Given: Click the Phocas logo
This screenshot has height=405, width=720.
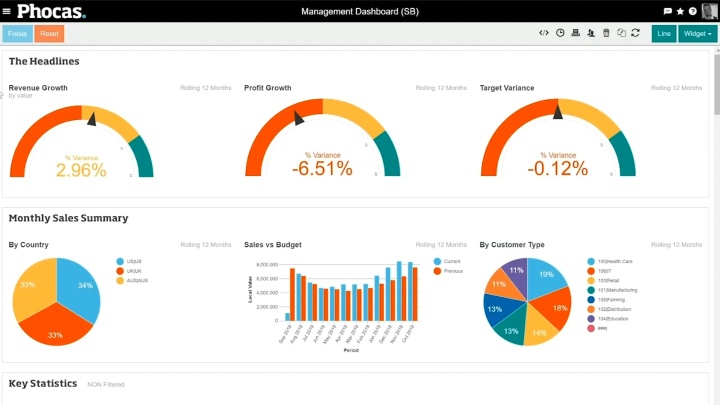Looking at the screenshot, I should (x=51, y=11).
